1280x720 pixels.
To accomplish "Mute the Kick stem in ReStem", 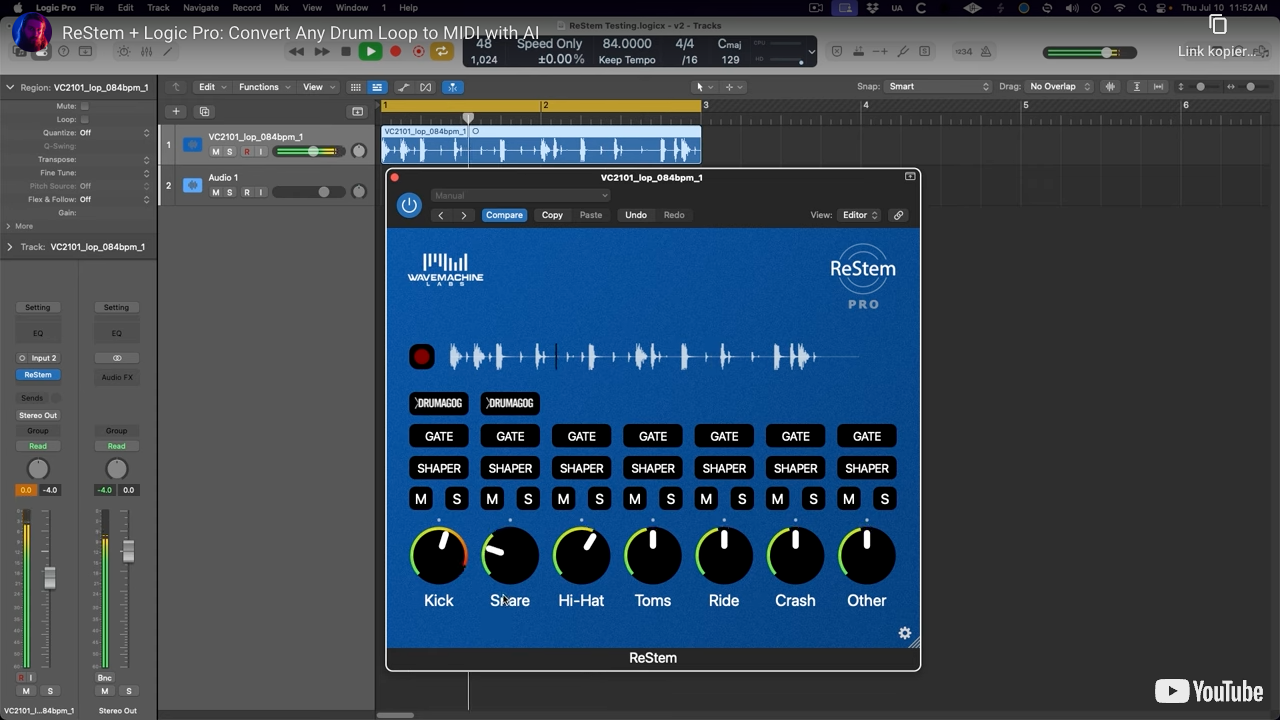I will click(421, 499).
